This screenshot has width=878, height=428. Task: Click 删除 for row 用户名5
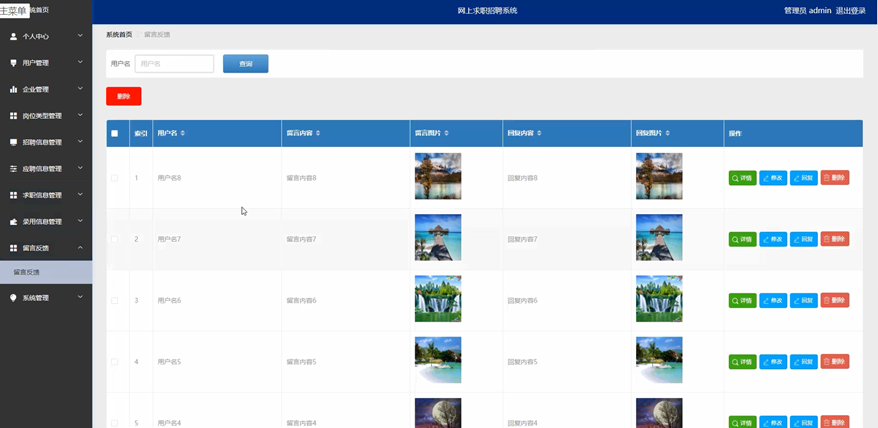[835, 362]
